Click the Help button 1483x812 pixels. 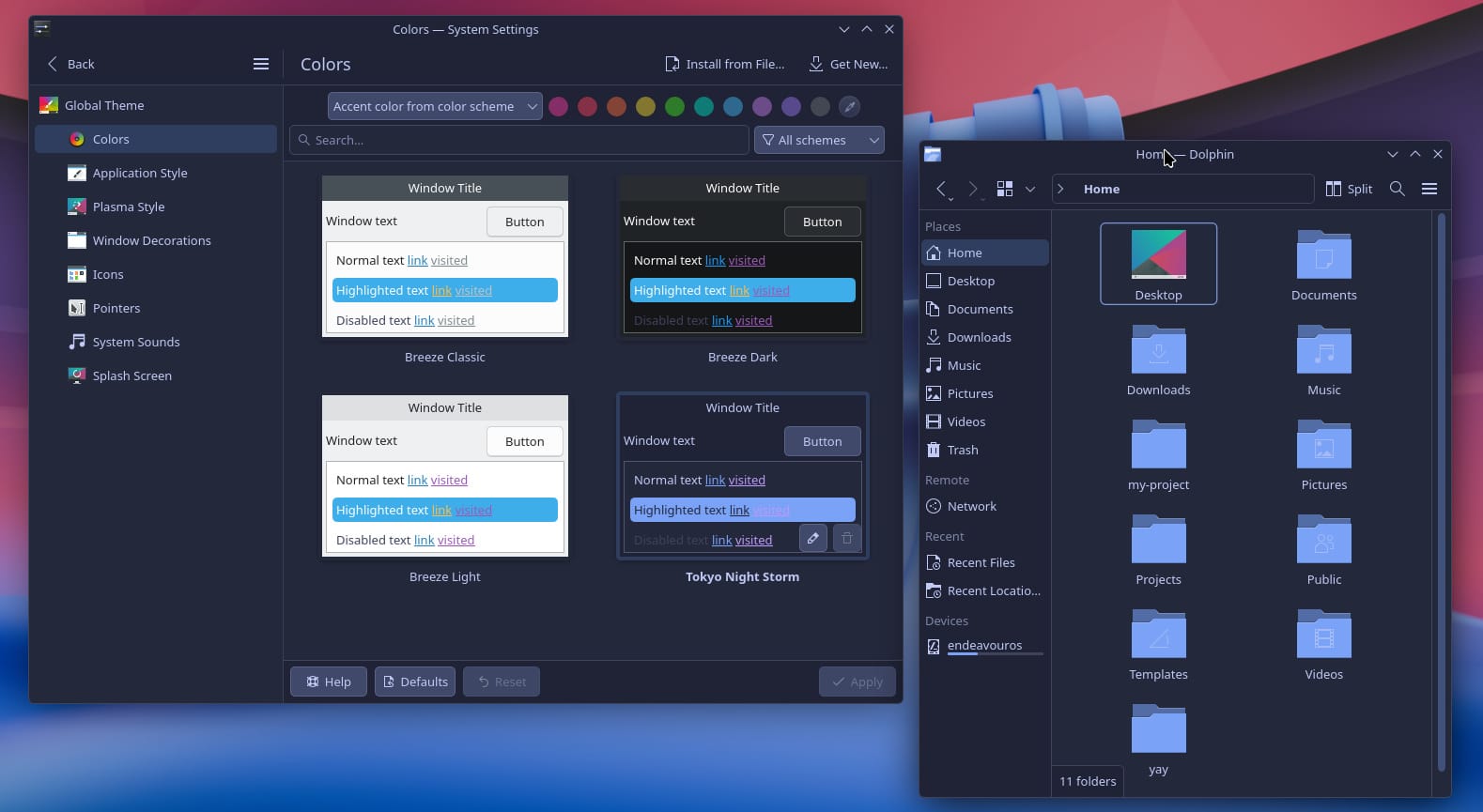pyautogui.click(x=328, y=682)
